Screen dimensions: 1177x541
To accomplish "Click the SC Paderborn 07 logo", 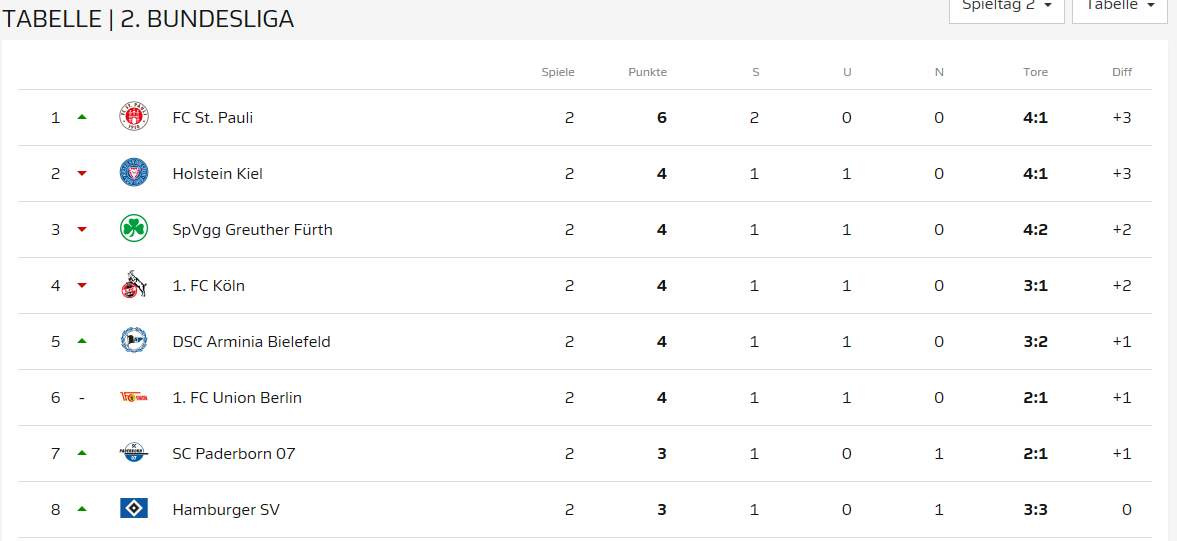I will click(133, 453).
